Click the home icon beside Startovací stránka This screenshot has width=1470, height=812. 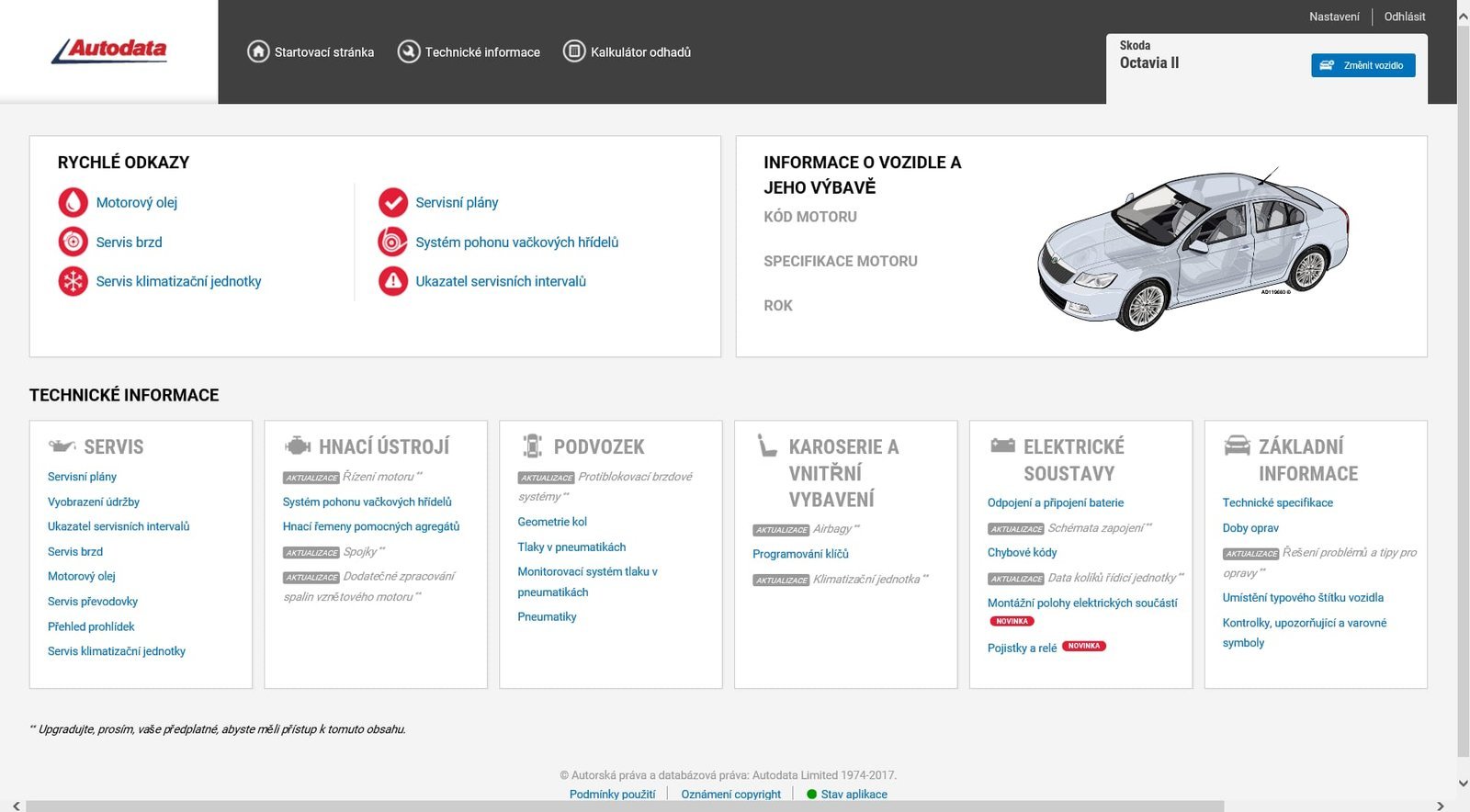258,51
